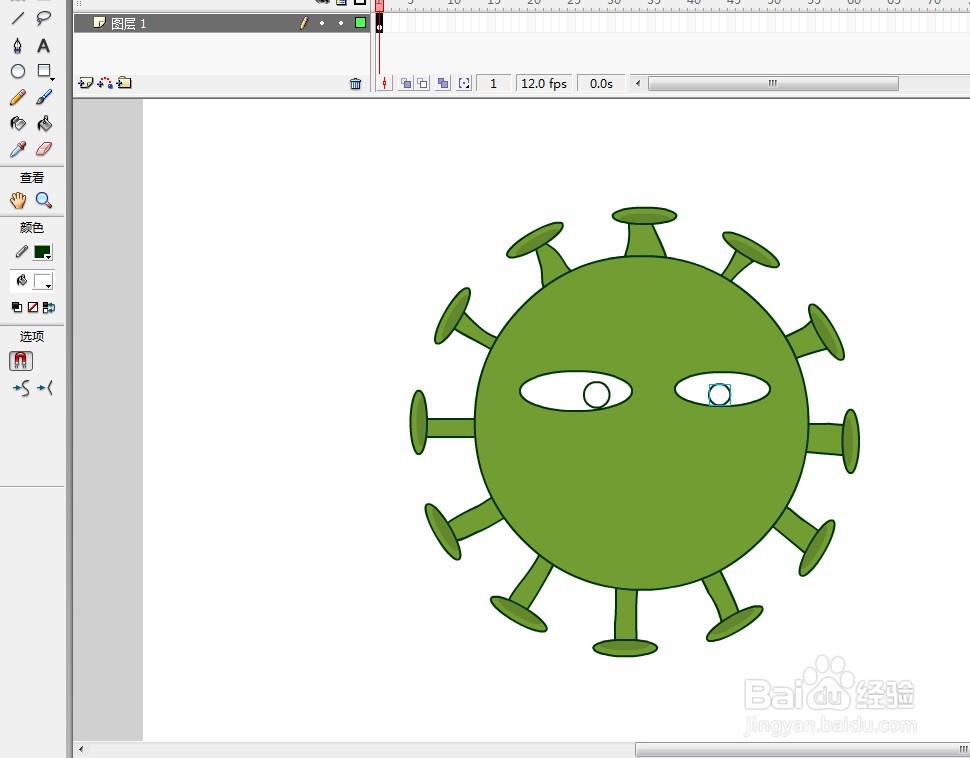Click the left eye pupil circle
Viewport: 970px width, 758px height.
point(596,395)
